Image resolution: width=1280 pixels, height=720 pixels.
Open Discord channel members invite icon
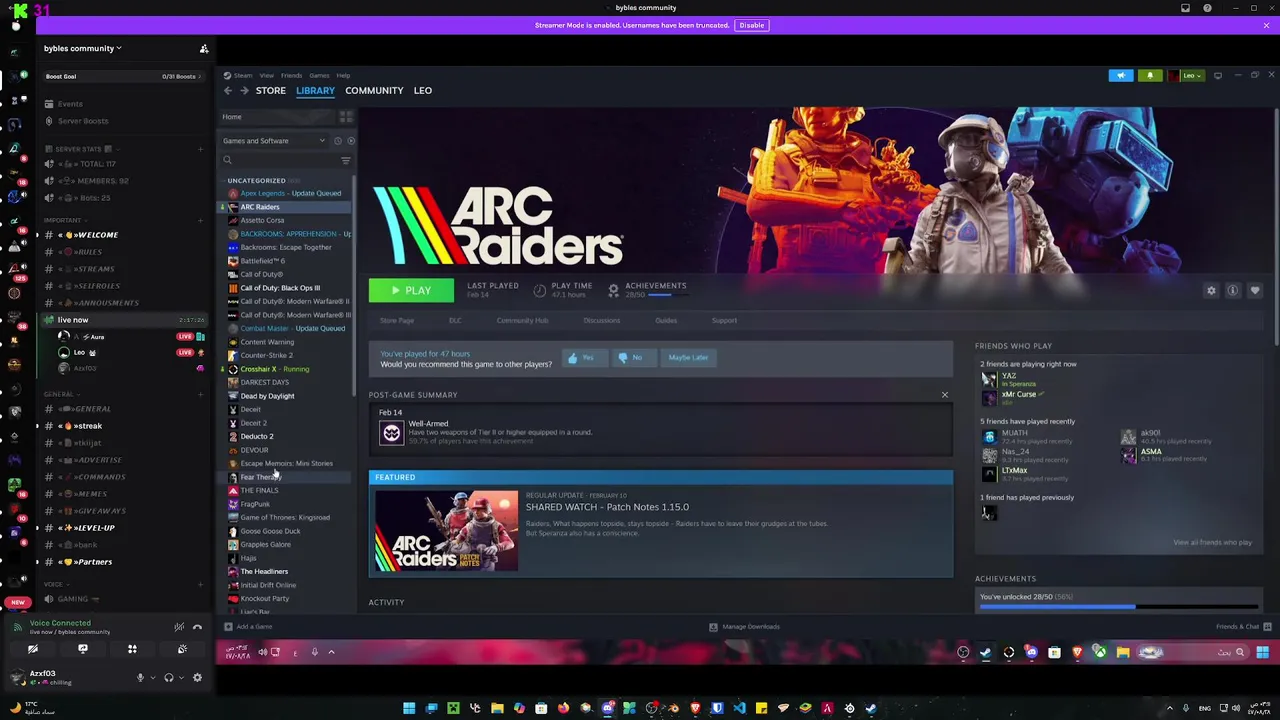(204, 48)
